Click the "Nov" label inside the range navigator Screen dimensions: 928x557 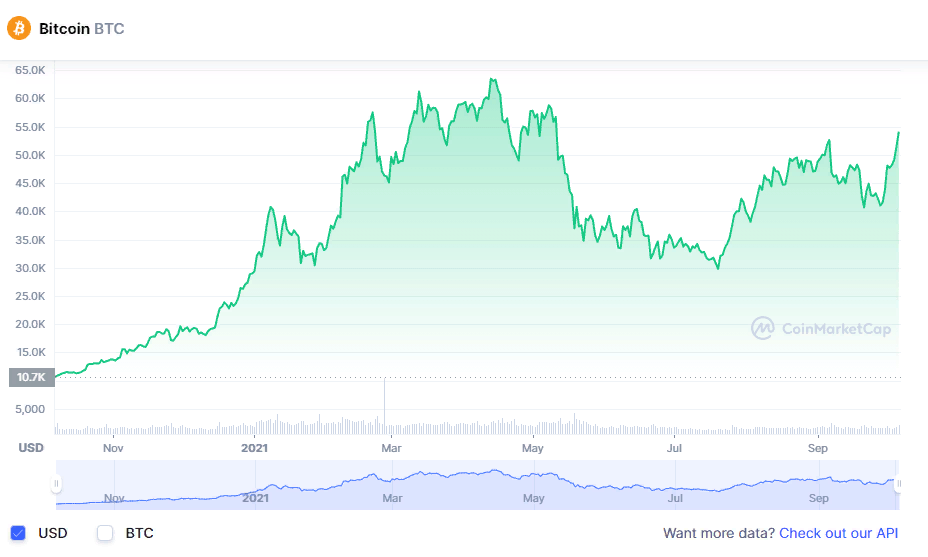click(x=114, y=497)
